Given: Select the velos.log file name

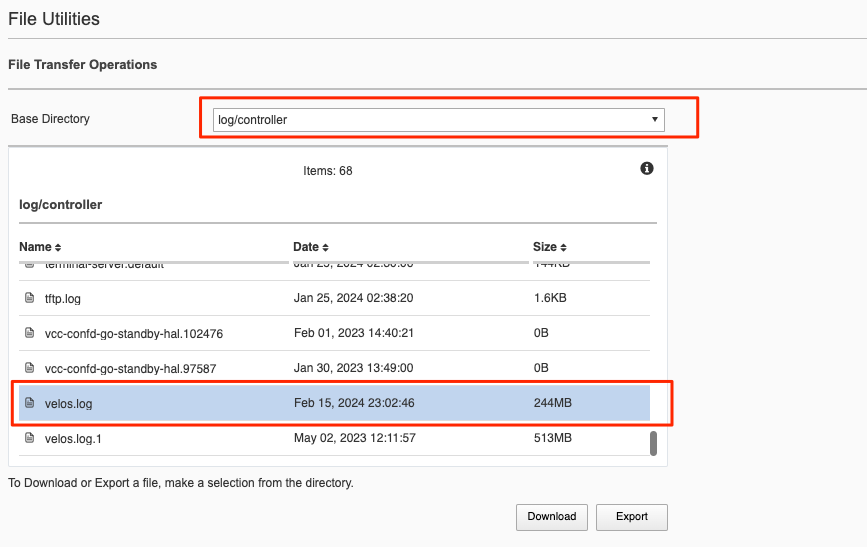Looking at the screenshot, I should 69,404.
